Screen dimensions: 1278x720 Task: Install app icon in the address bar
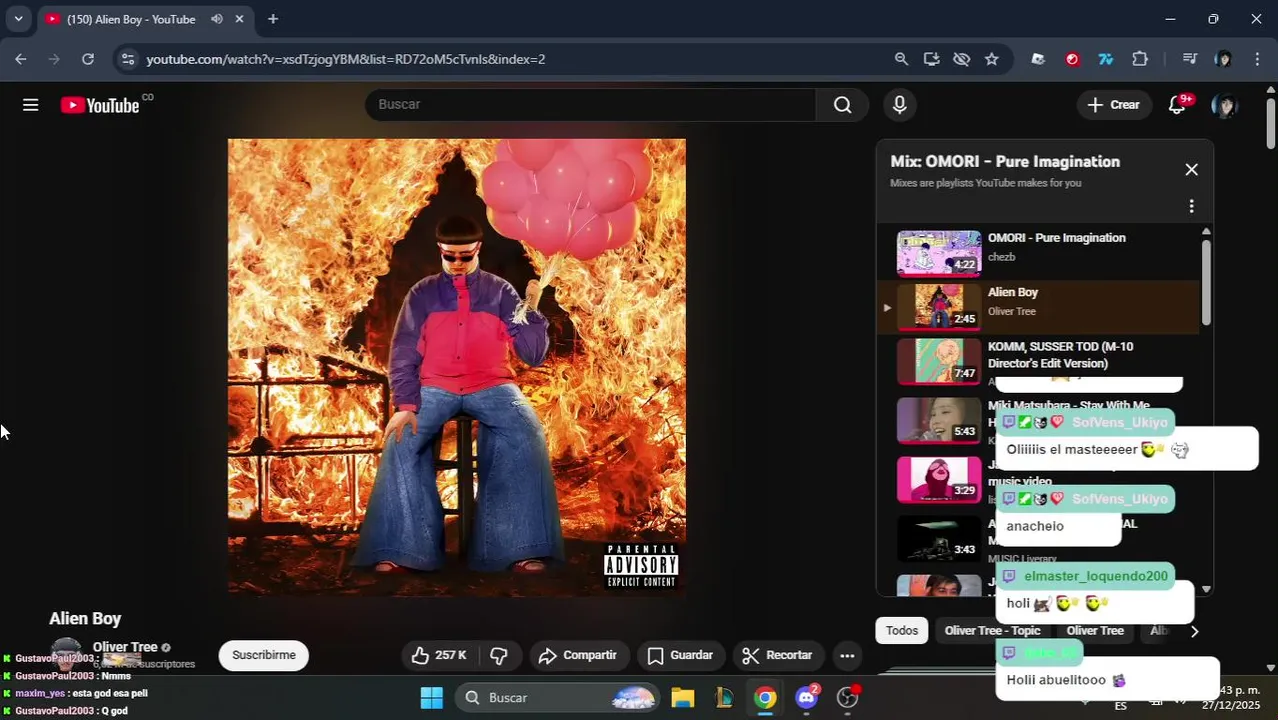point(931,59)
